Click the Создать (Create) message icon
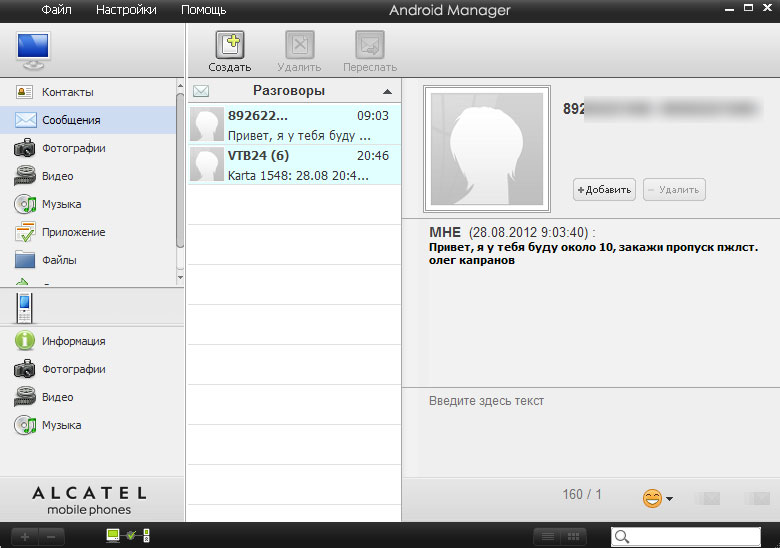Viewport: 780px width, 548px height. [229, 46]
